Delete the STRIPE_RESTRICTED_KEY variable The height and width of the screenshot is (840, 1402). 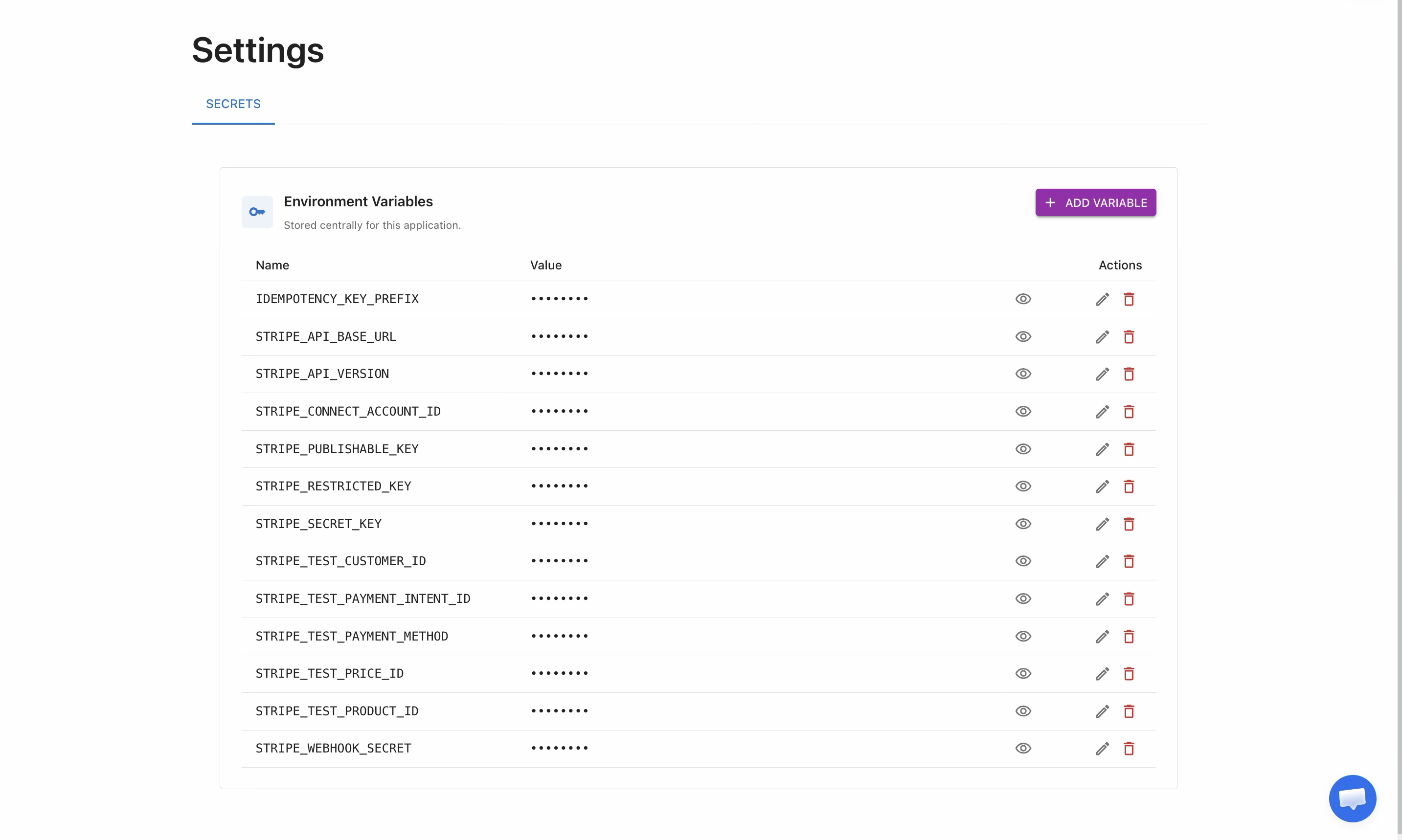pos(1129,487)
